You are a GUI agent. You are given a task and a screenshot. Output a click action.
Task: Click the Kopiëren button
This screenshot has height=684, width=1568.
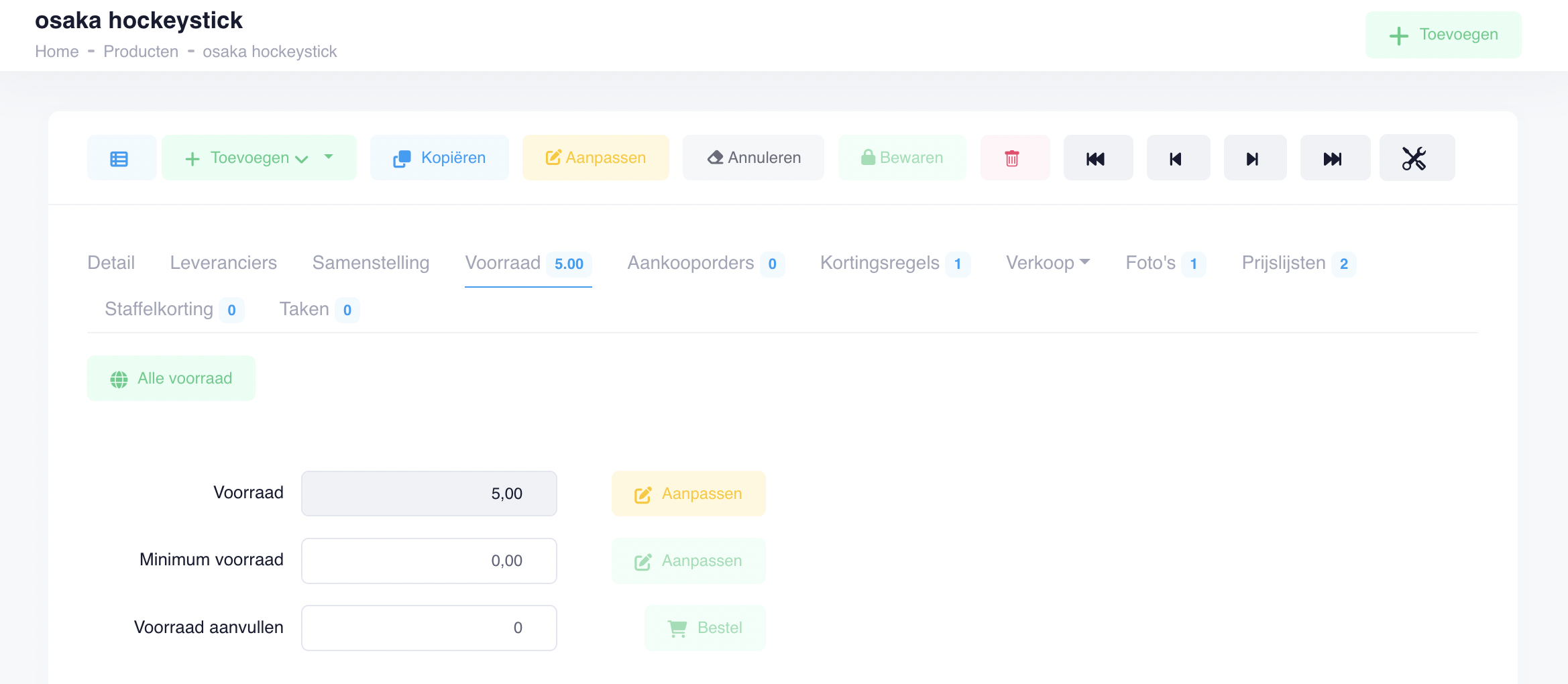[x=439, y=158]
